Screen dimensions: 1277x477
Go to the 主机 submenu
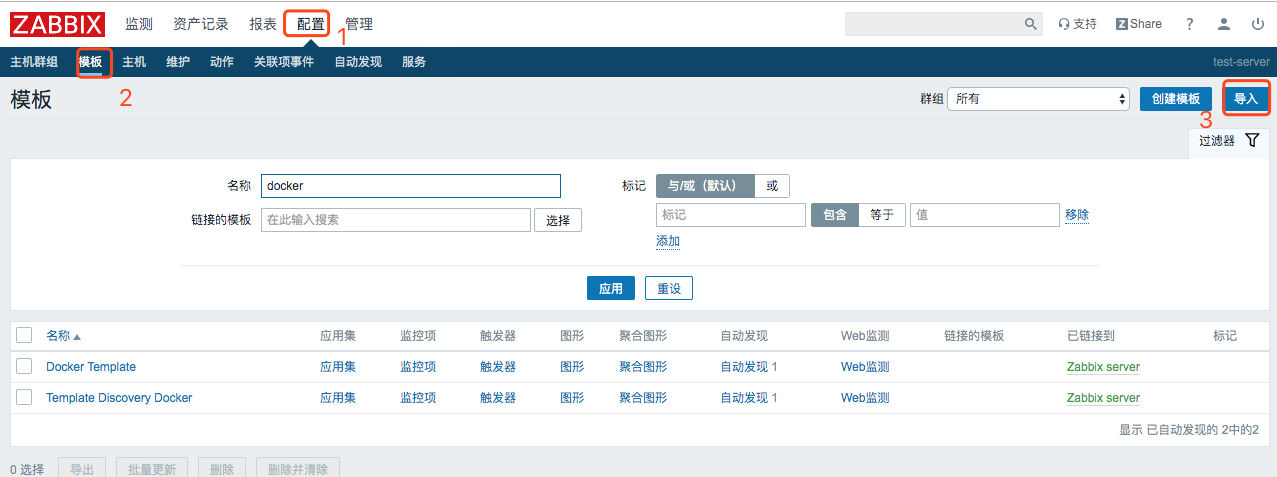(x=134, y=62)
